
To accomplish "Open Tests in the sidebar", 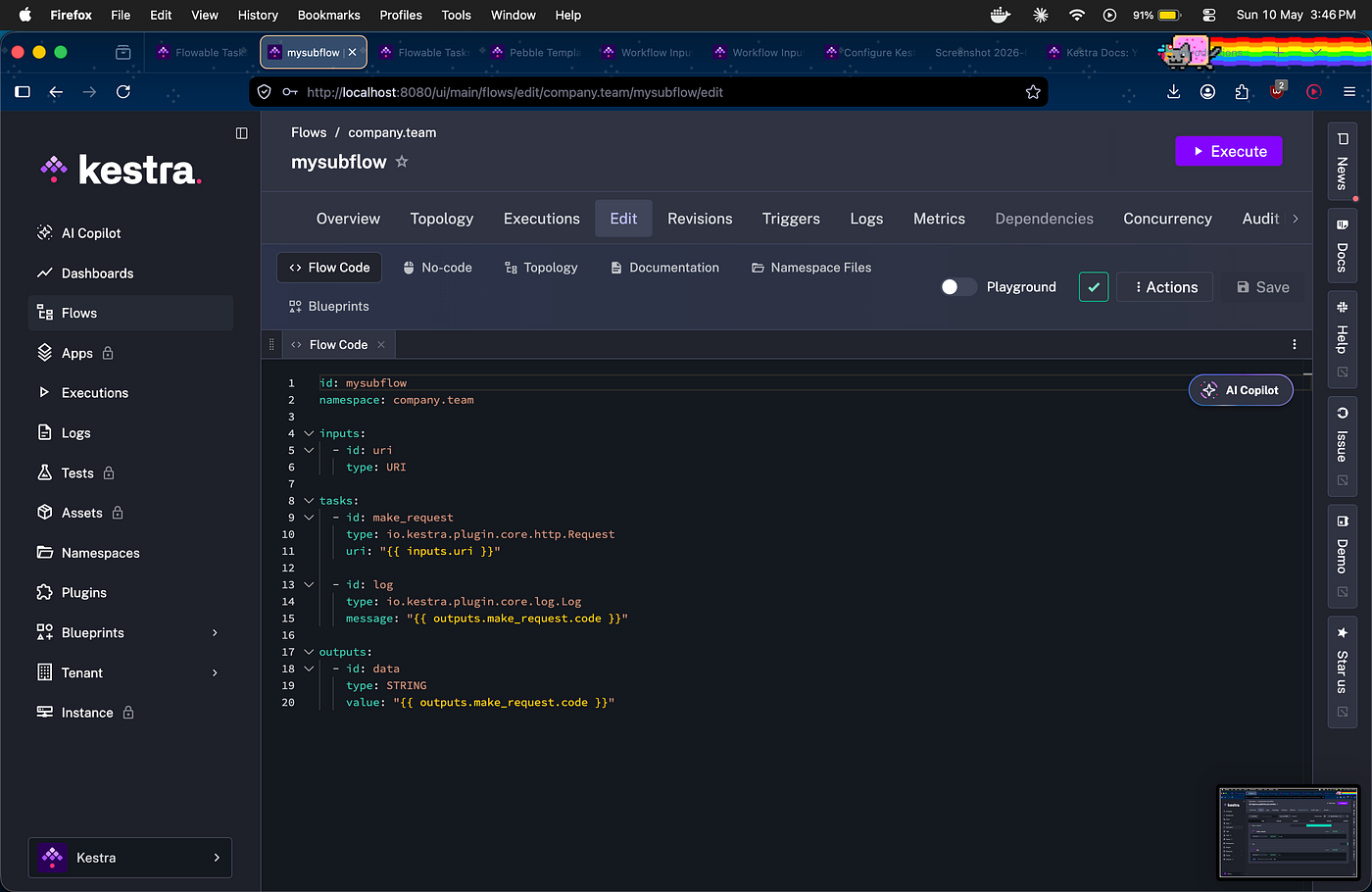I will point(130,472).
